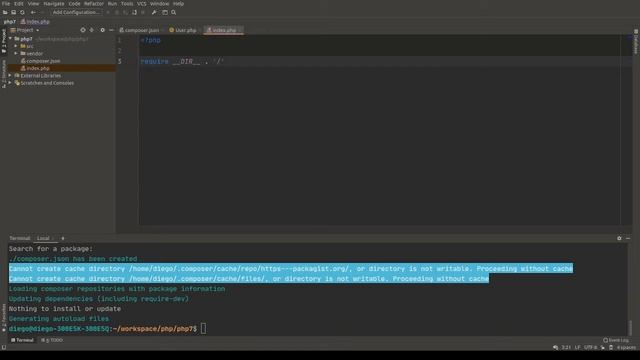Screen dimensions: 640x360
Task: Toggle the TODO tool window button
Action: point(52,340)
